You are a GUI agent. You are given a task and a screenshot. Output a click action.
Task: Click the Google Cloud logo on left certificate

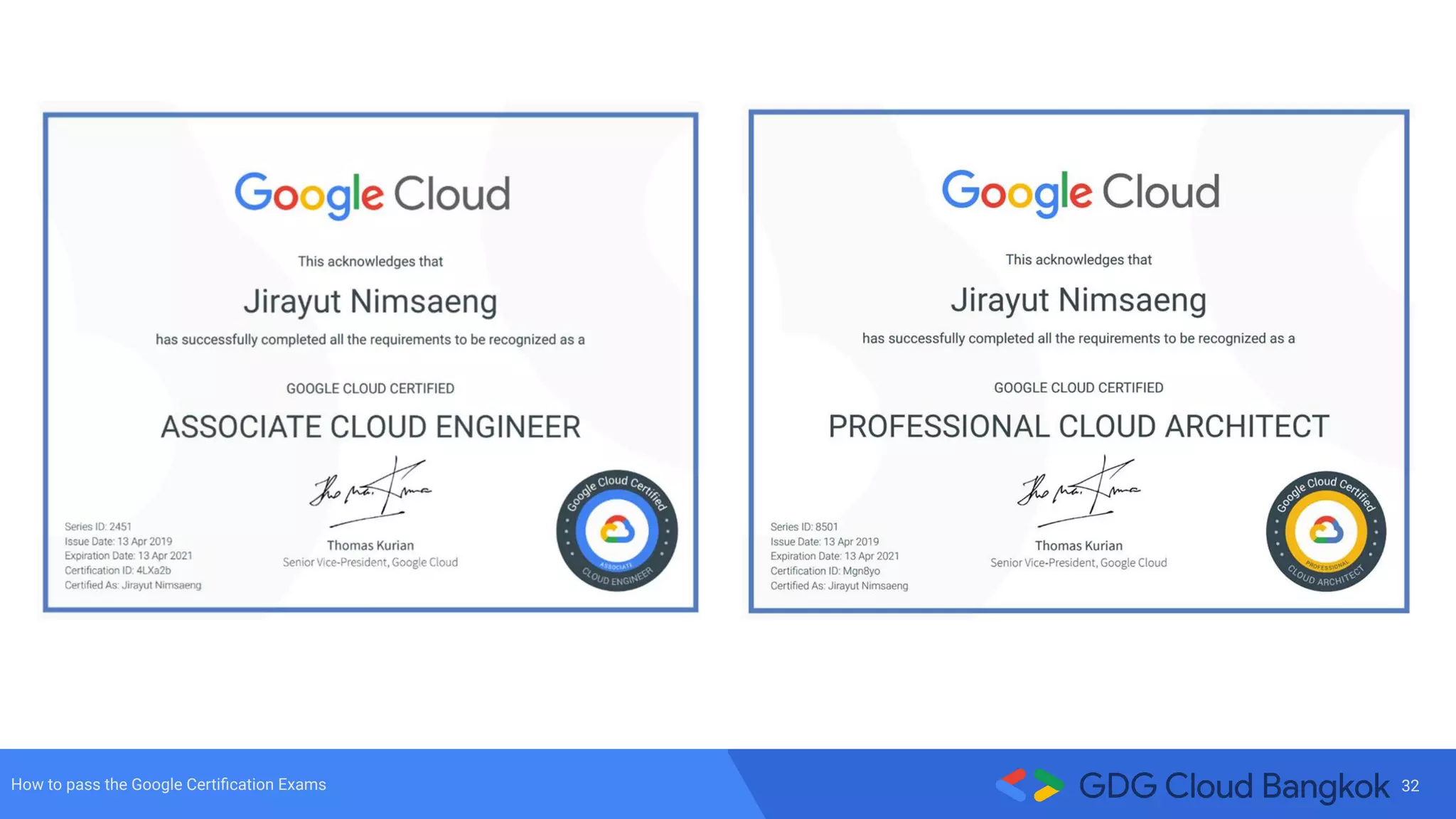(x=373, y=195)
